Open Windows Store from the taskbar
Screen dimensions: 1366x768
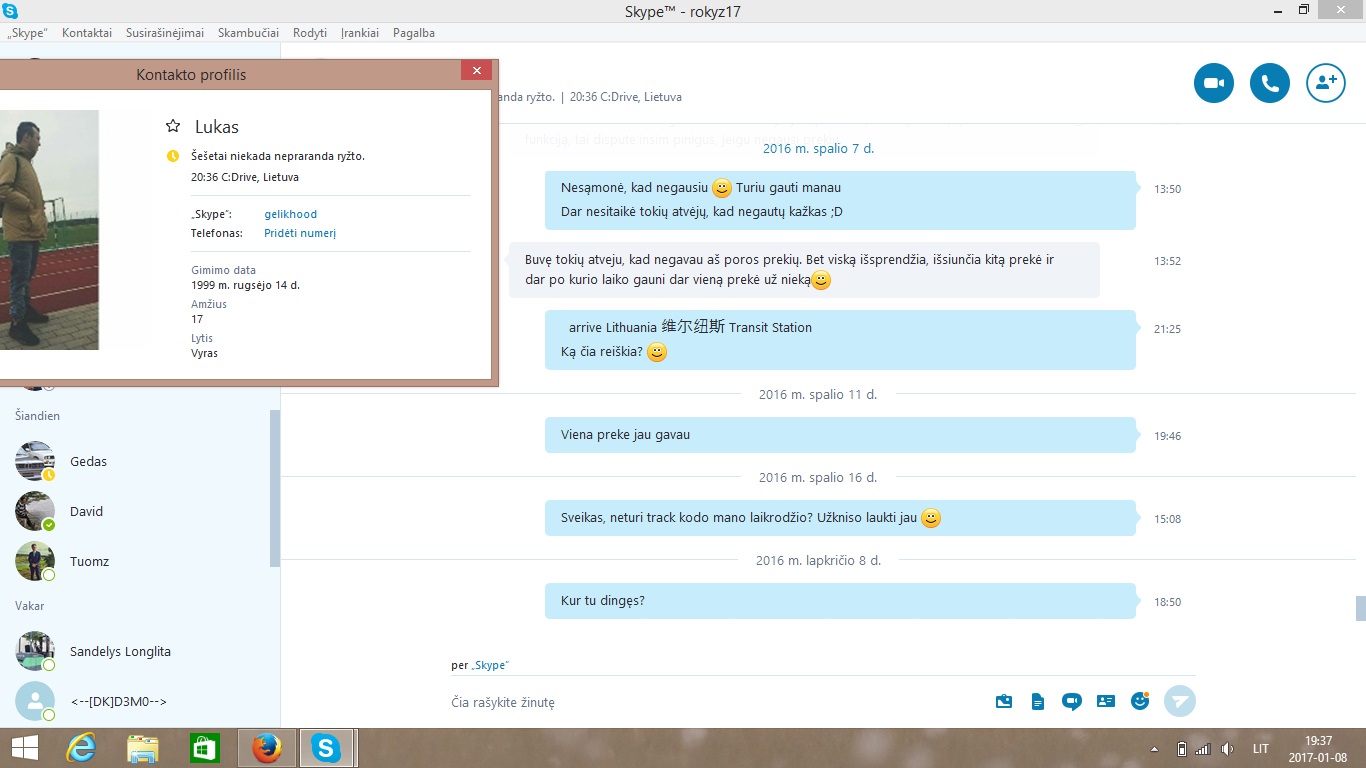[204, 747]
